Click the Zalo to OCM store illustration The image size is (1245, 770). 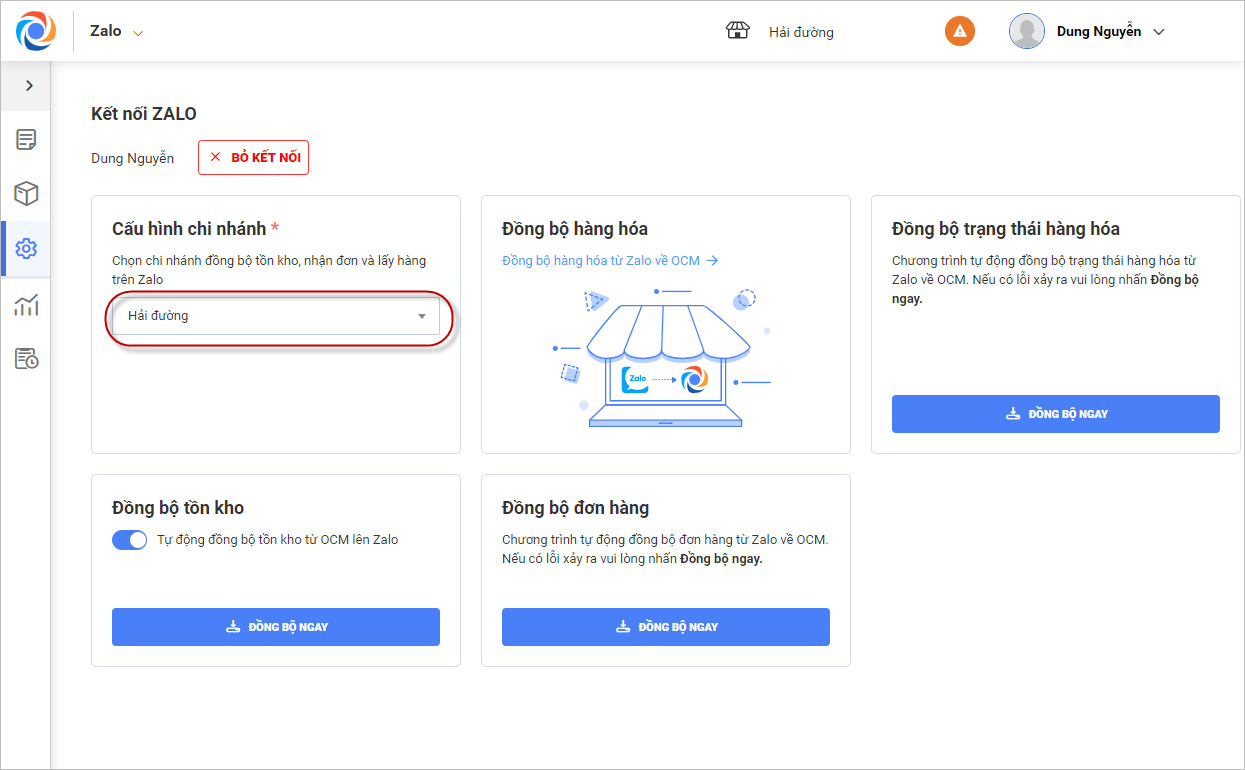pyautogui.click(x=666, y=360)
